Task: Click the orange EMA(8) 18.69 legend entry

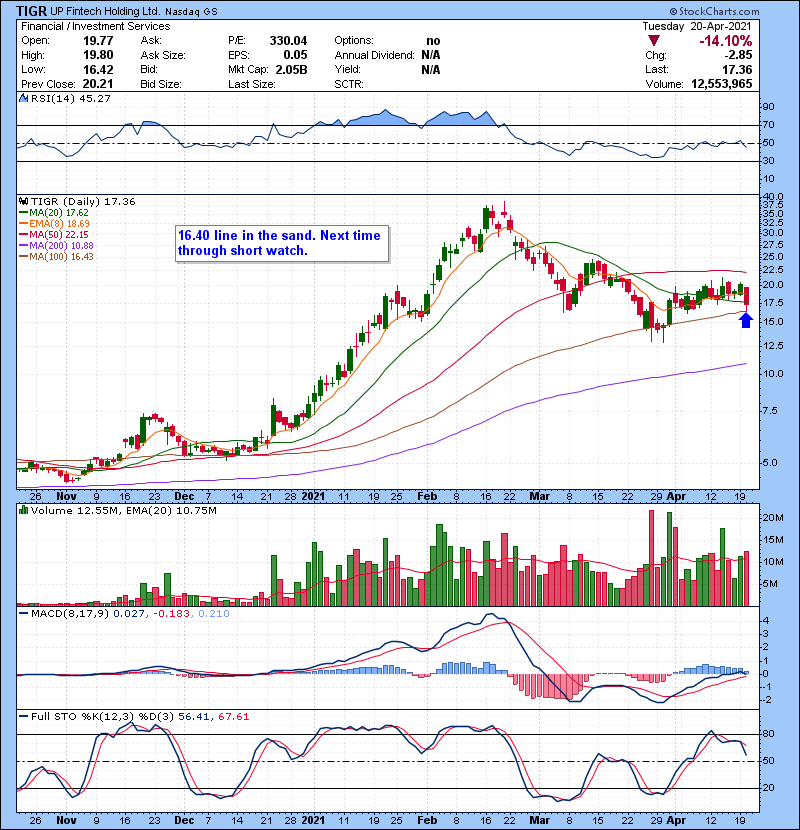Action: point(55,224)
